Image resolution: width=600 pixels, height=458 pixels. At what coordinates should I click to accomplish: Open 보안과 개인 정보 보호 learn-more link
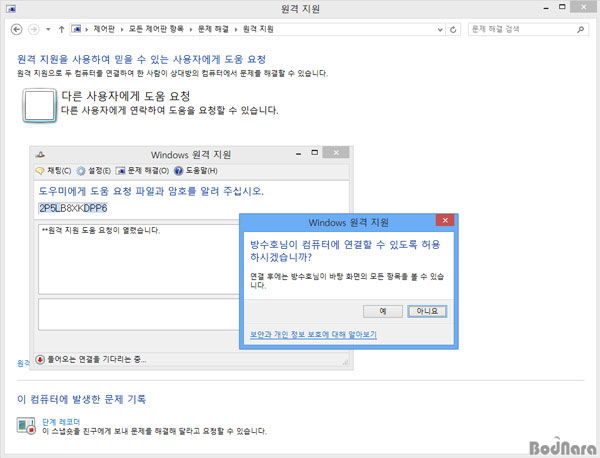pos(312,334)
